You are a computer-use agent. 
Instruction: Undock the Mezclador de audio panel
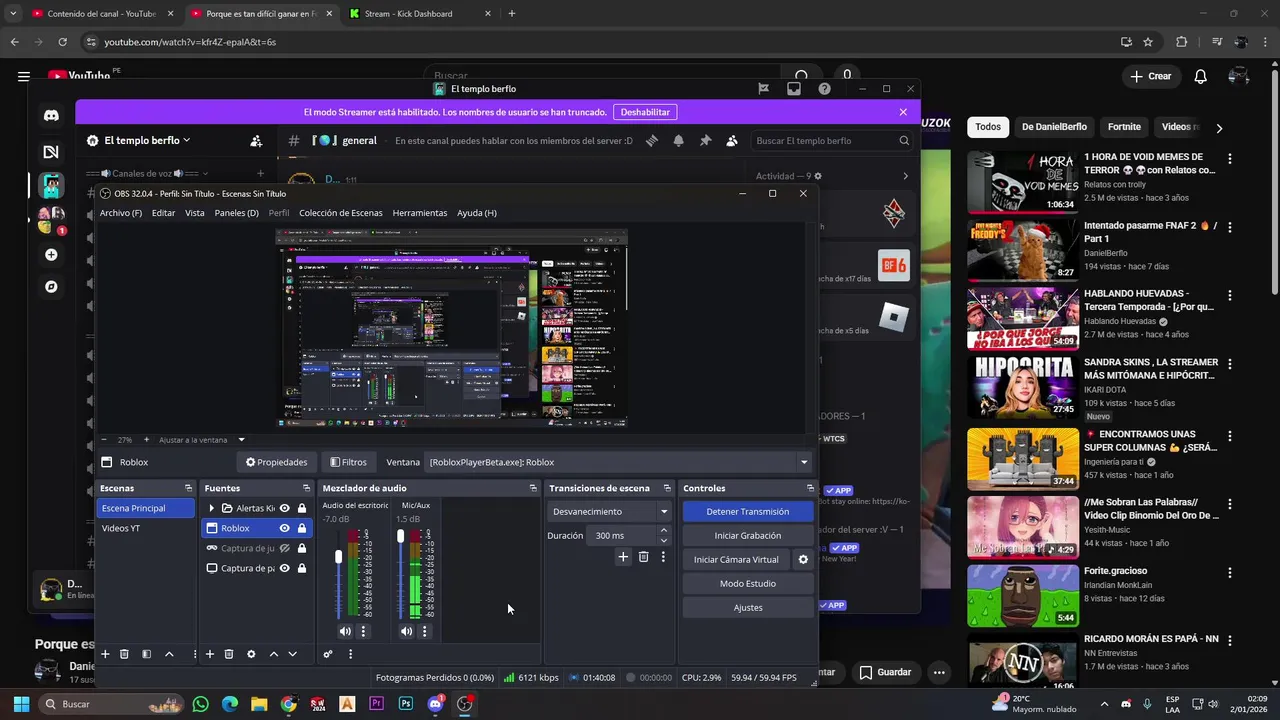point(533,488)
